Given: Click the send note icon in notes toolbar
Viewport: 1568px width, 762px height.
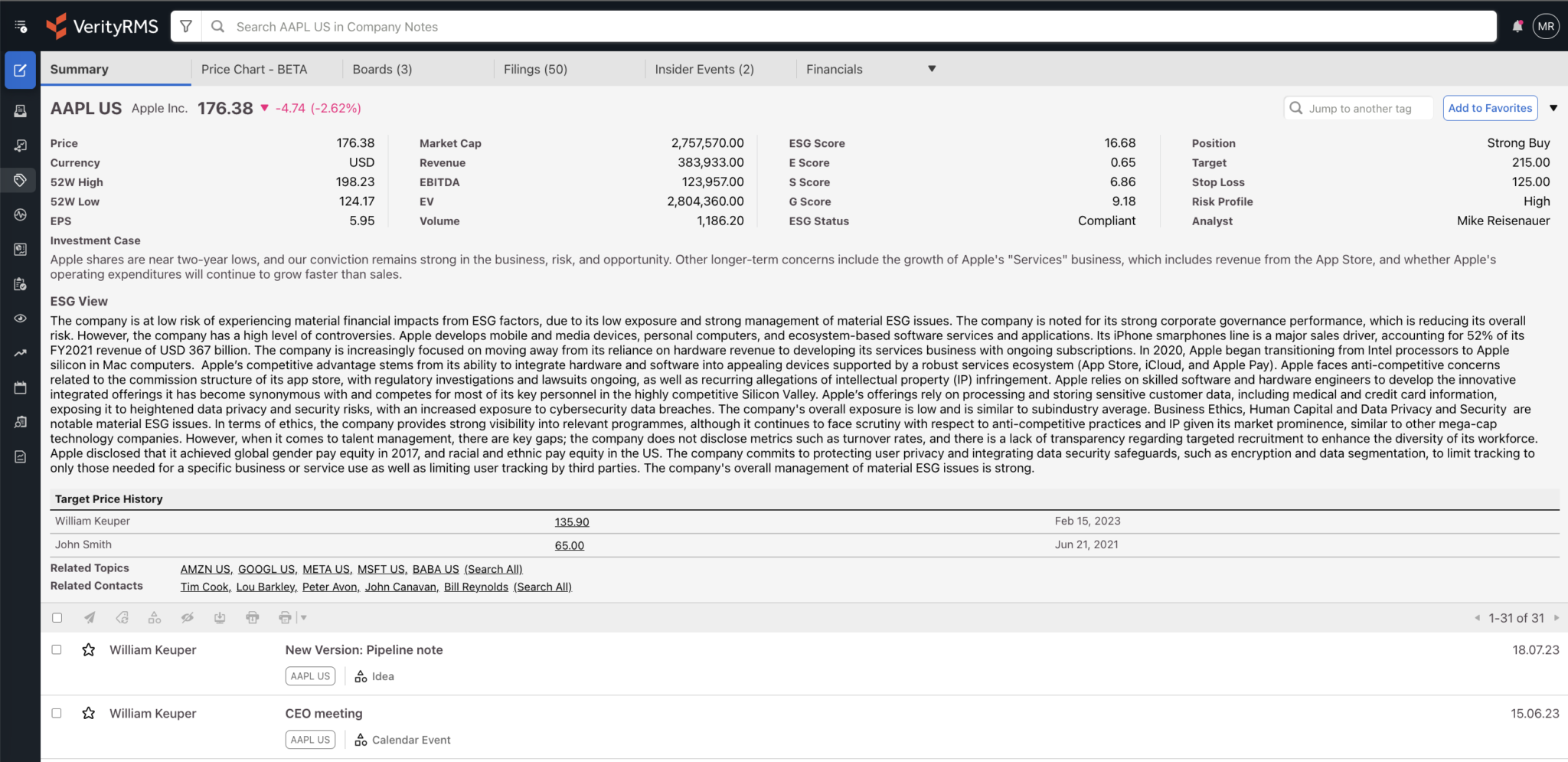Looking at the screenshot, I should pyautogui.click(x=90, y=617).
